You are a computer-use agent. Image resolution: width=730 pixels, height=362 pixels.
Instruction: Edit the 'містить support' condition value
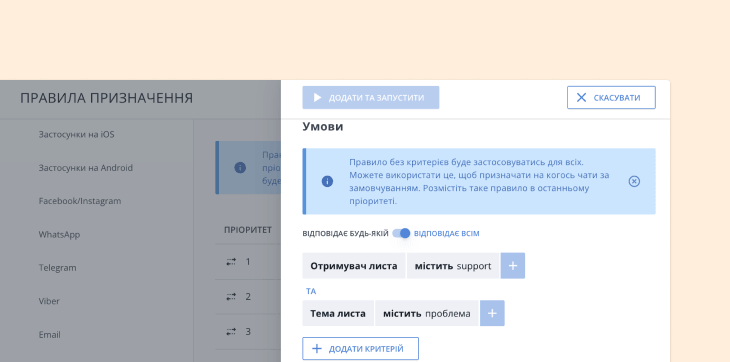[x=453, y=266]
